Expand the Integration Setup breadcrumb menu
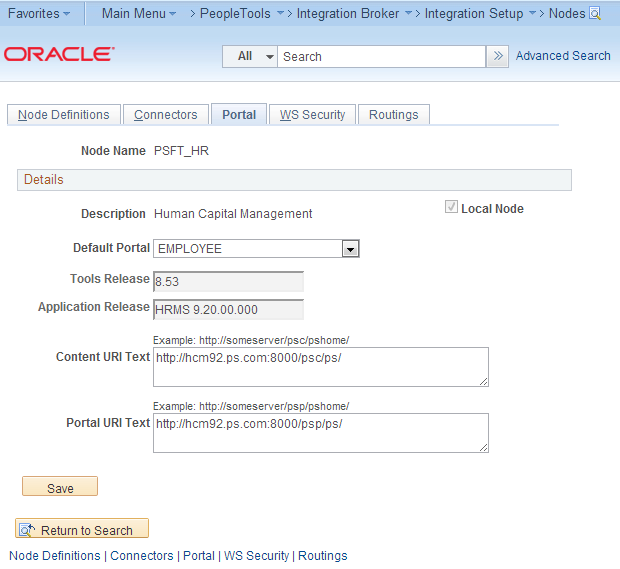Screen dimensions: 620x569 click(x=533, y=13)
